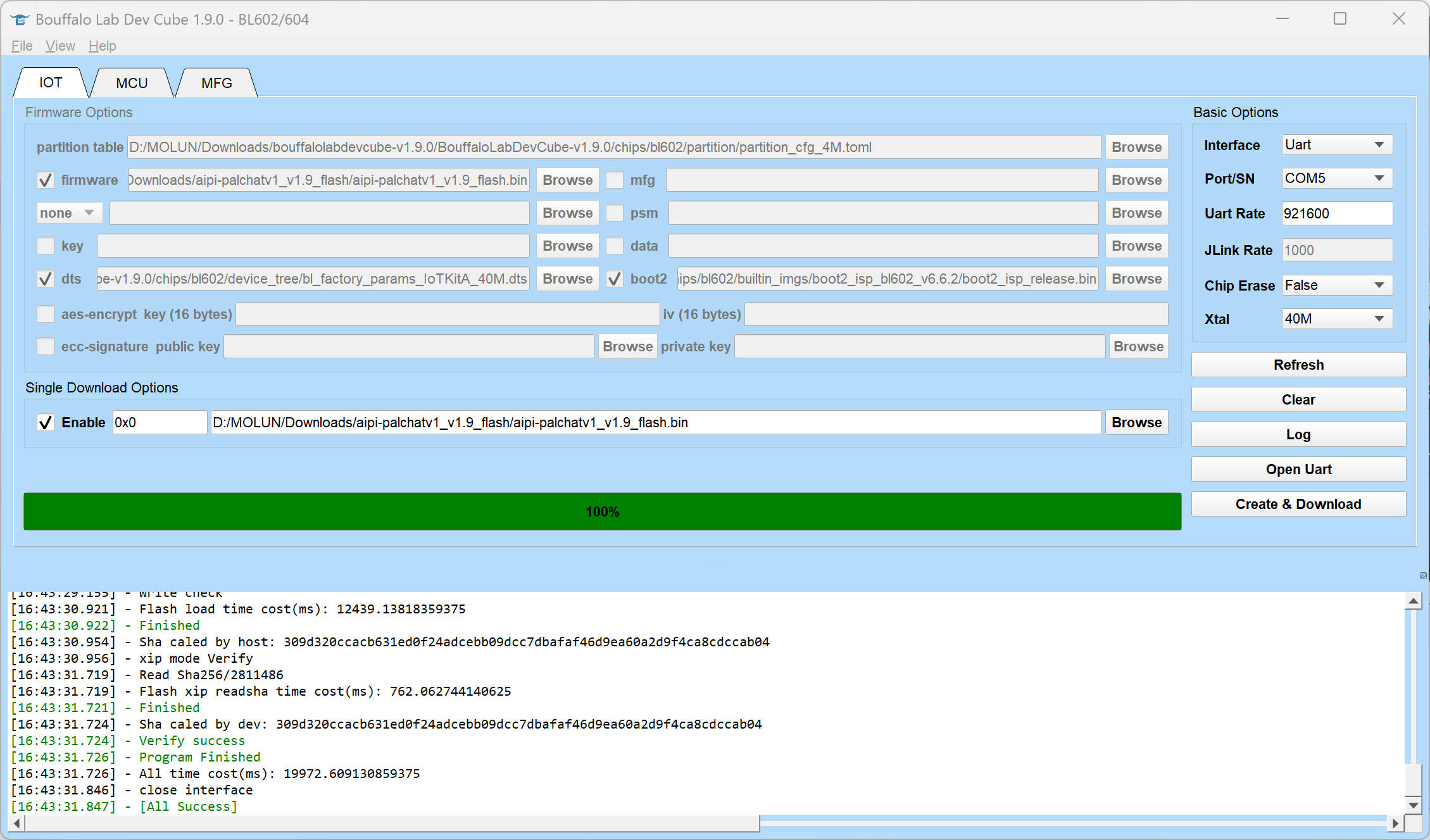Browse for the data file
This screenshot has width=1430, height=840.
click(x=1136, y=246)
